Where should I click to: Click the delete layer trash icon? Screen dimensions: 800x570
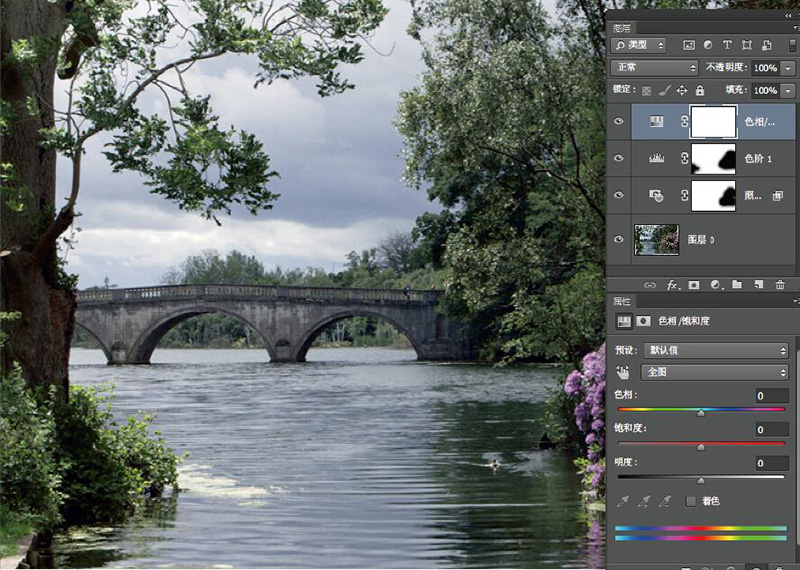coord(780,285)
